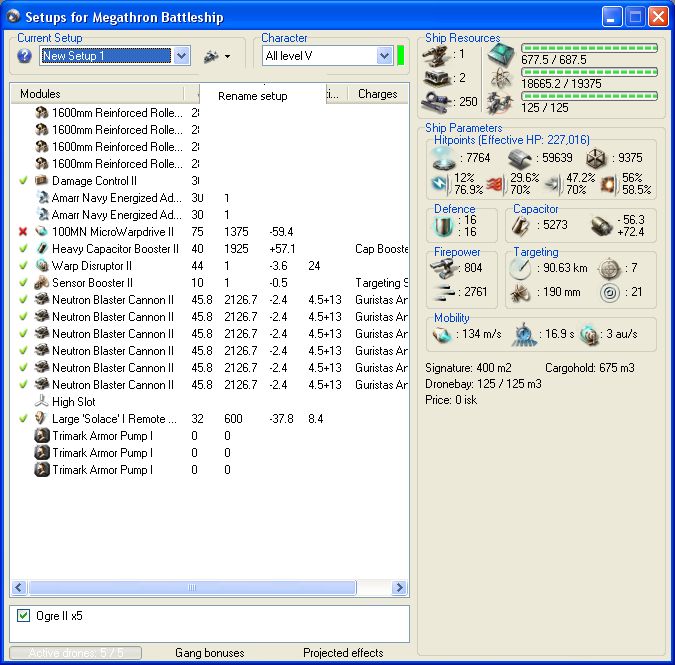Click the horizontal scrollbar left arrow
The height and width of the screenshot is (665, 675).
click(19, 587)
